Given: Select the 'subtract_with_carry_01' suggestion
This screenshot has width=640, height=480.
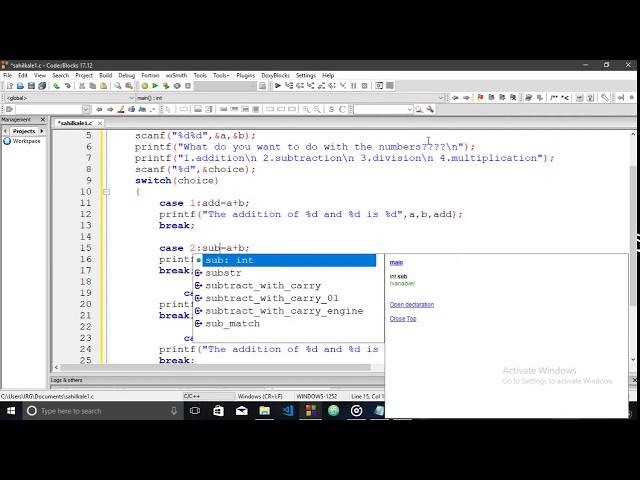Looking at the screenshot, I should pos(285,298).
